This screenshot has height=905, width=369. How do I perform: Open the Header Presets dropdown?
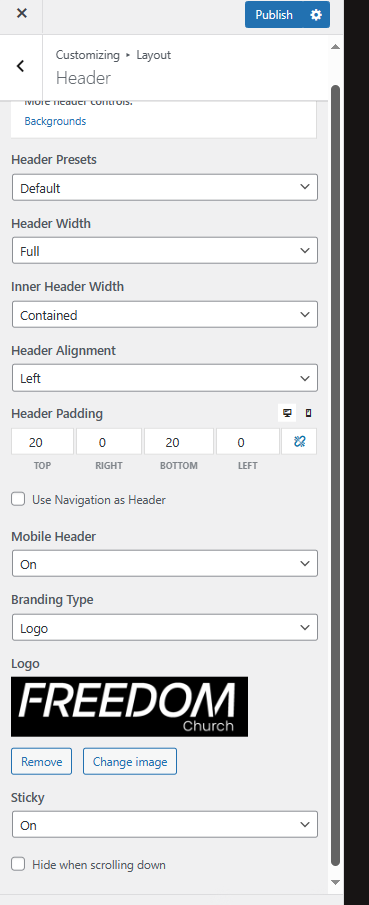click(x=165, y=188)
